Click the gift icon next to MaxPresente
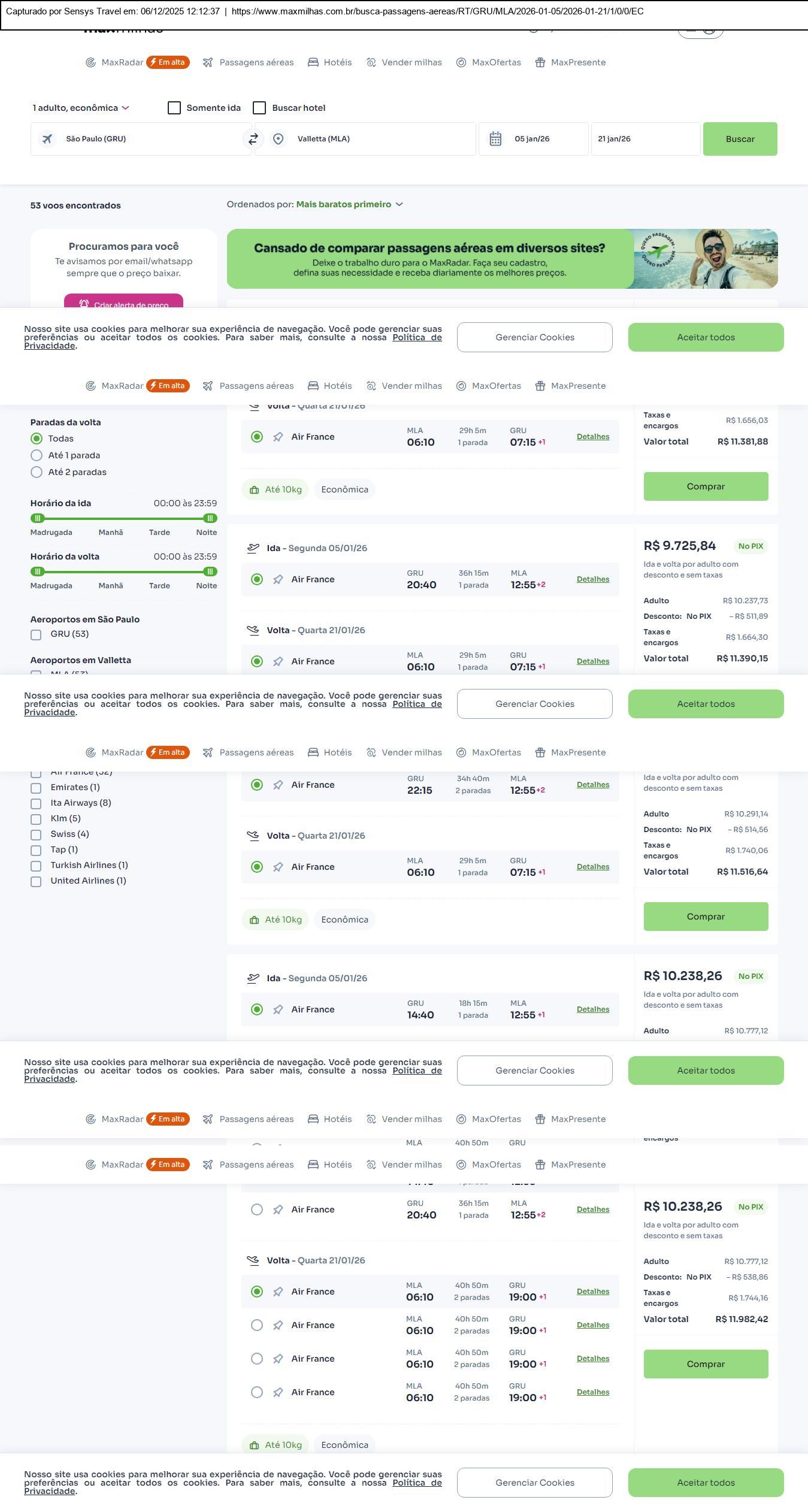 tap(540, 62)
